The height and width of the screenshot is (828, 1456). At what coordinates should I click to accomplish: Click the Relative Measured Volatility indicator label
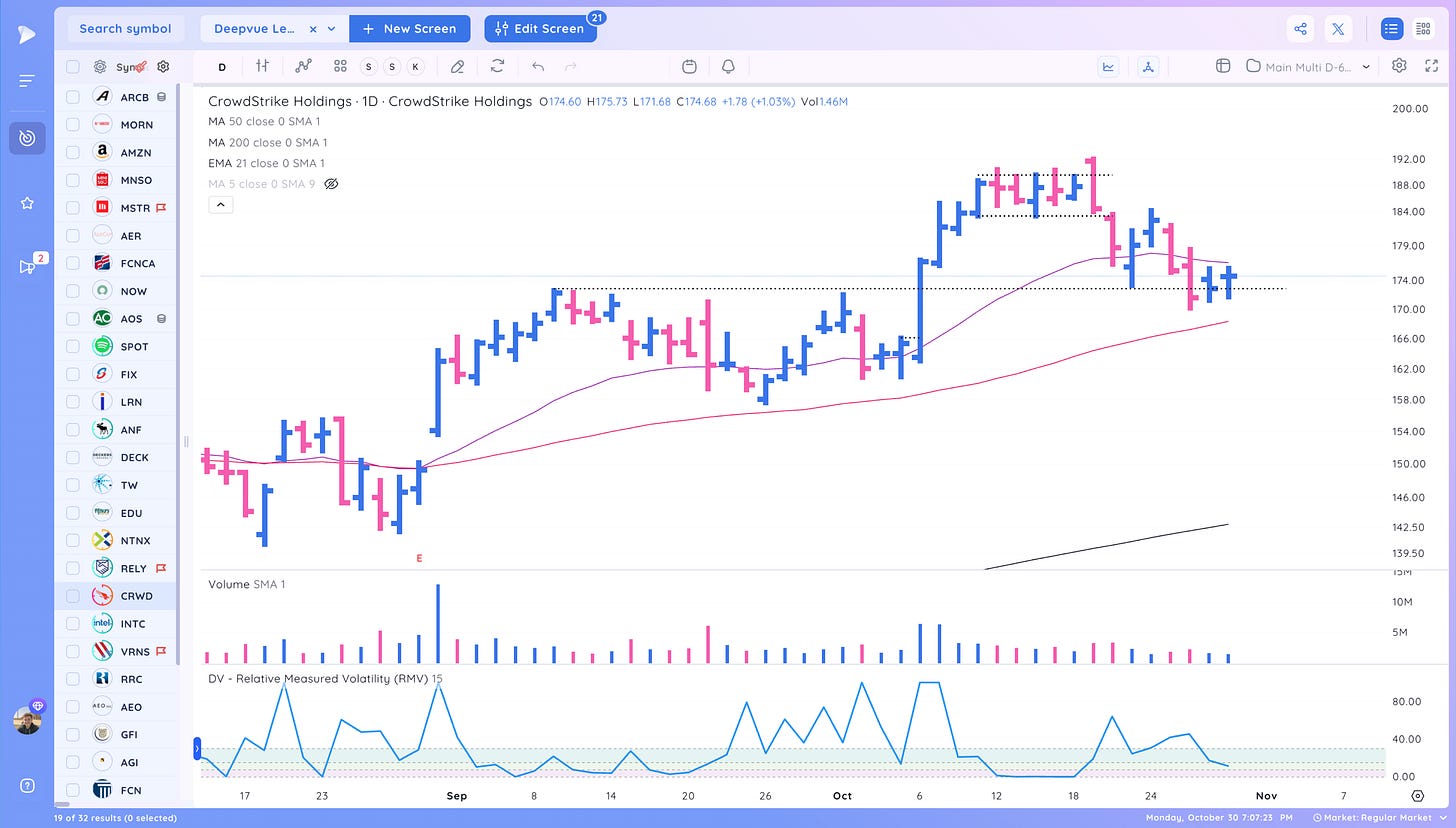click(x=325, y=678)
